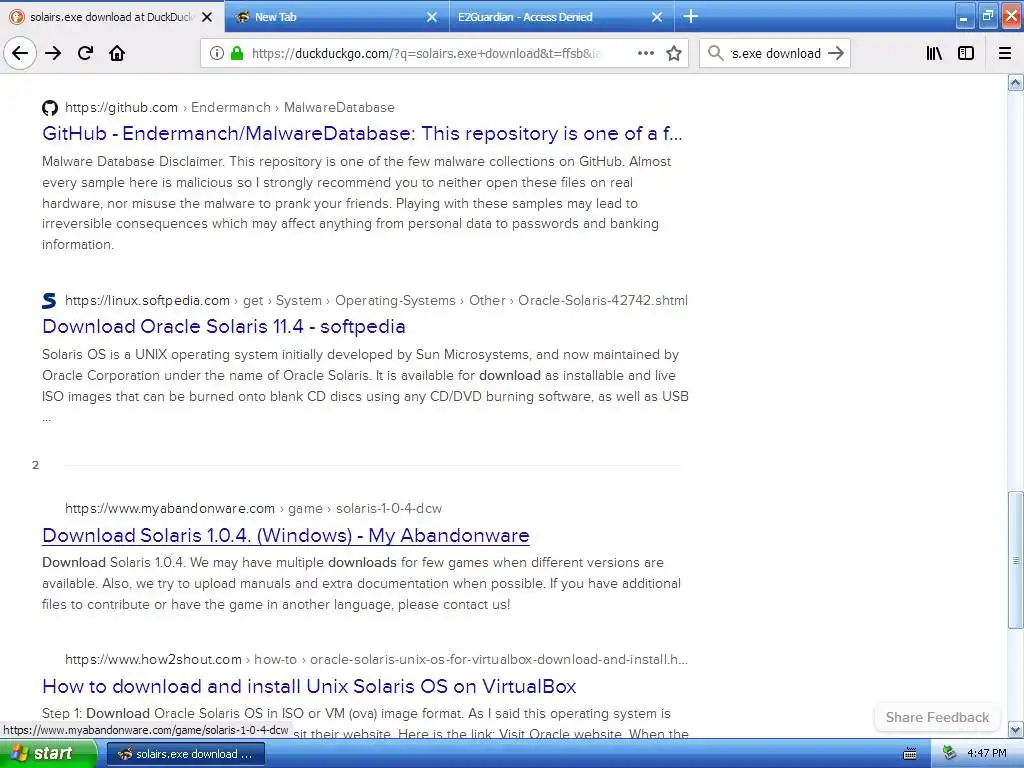Viewport: 1024px width, 768px height.
Task: Click the vertical scrollbar thumb
Action: [1016, 560]
